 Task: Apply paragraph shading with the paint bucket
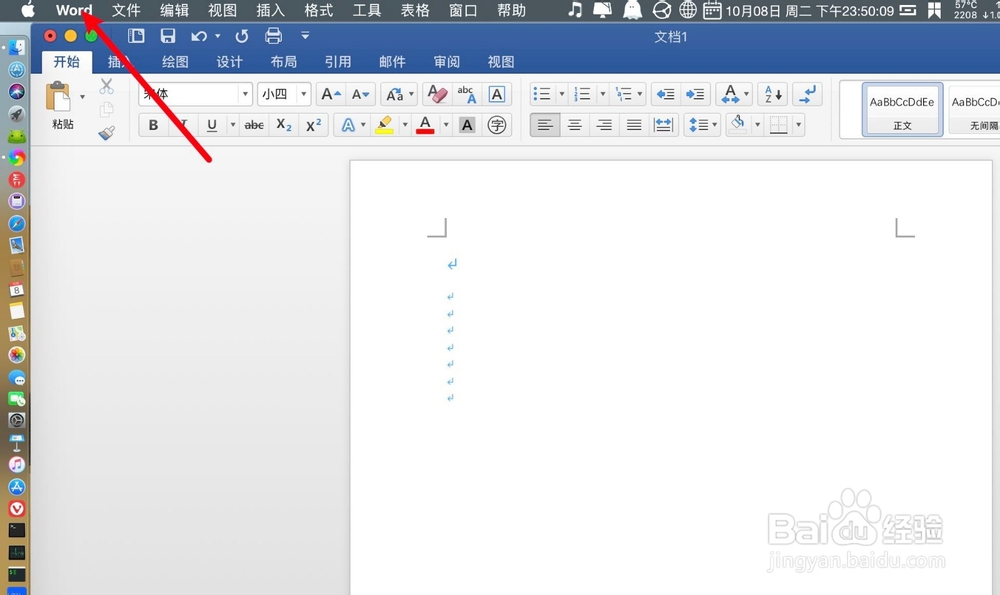coord(738,124)
